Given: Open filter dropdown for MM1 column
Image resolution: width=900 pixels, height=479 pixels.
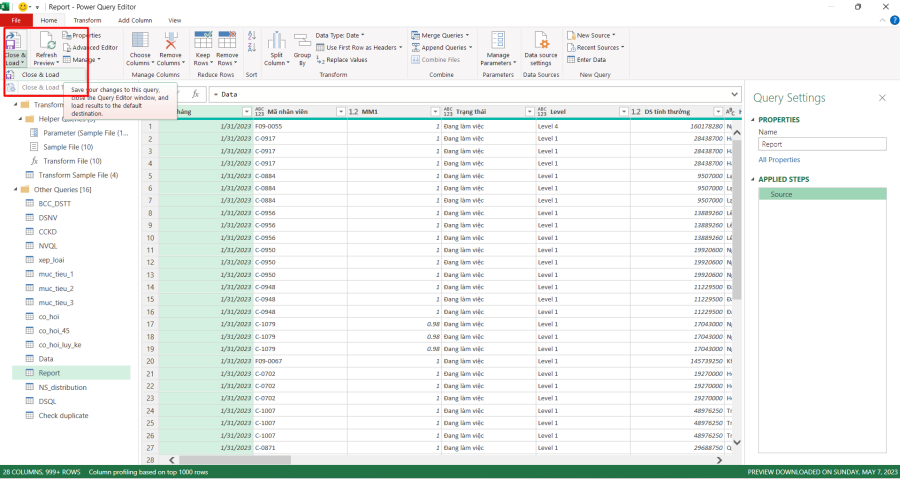Looking at the screenshot, I should (435, 112).
